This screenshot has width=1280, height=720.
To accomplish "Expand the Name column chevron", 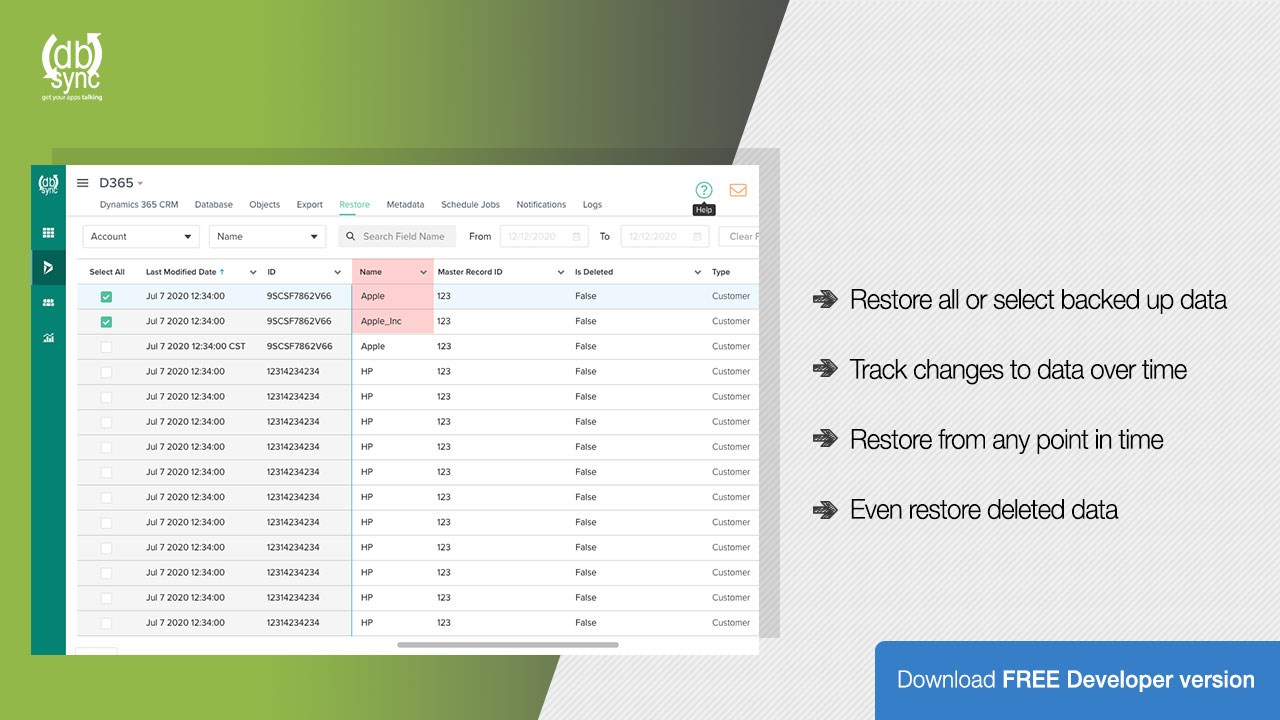I will click(x=423, y=272).
